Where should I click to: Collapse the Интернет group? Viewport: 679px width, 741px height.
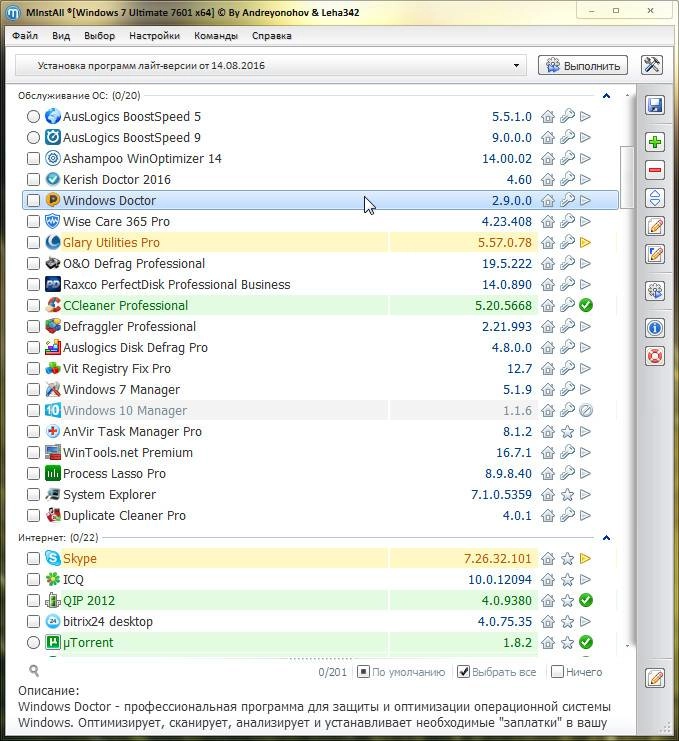[606, 538]
